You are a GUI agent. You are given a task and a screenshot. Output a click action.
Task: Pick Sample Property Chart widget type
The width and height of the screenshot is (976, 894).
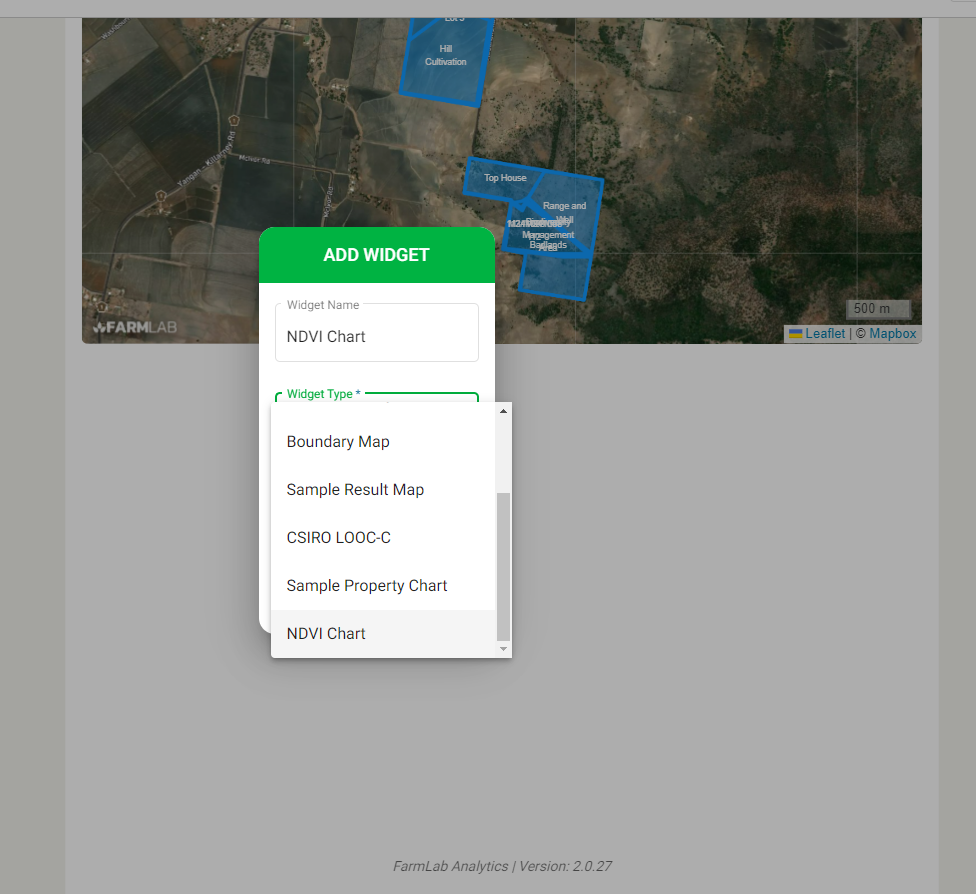pos(366,586)
